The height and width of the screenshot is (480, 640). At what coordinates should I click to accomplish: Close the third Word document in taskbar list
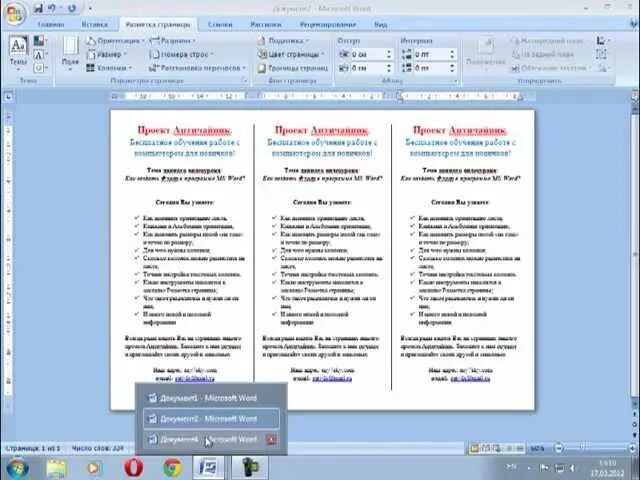(271, 440)
